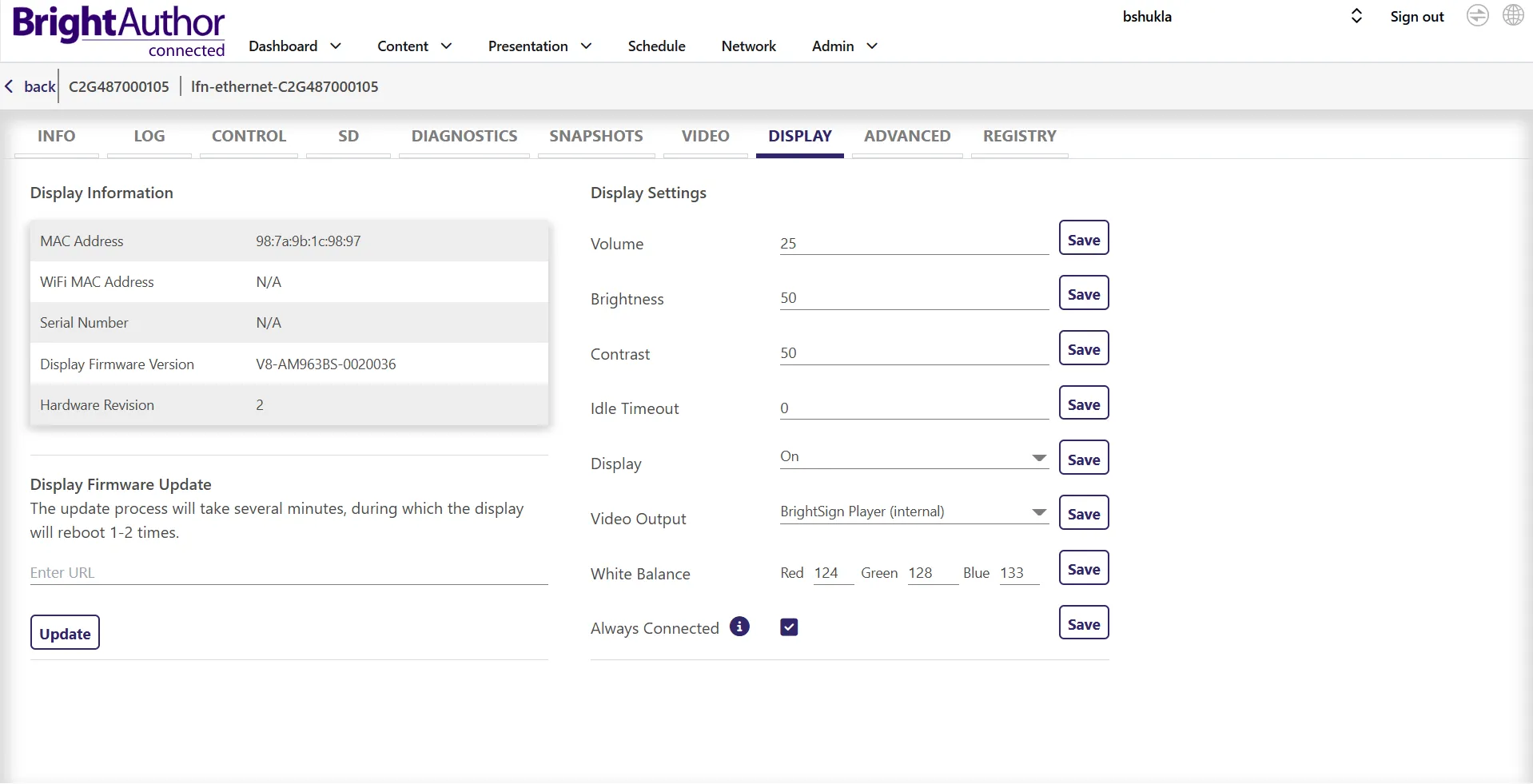
Task: Click the Display Settings heading
Action: tap(648, 193)
